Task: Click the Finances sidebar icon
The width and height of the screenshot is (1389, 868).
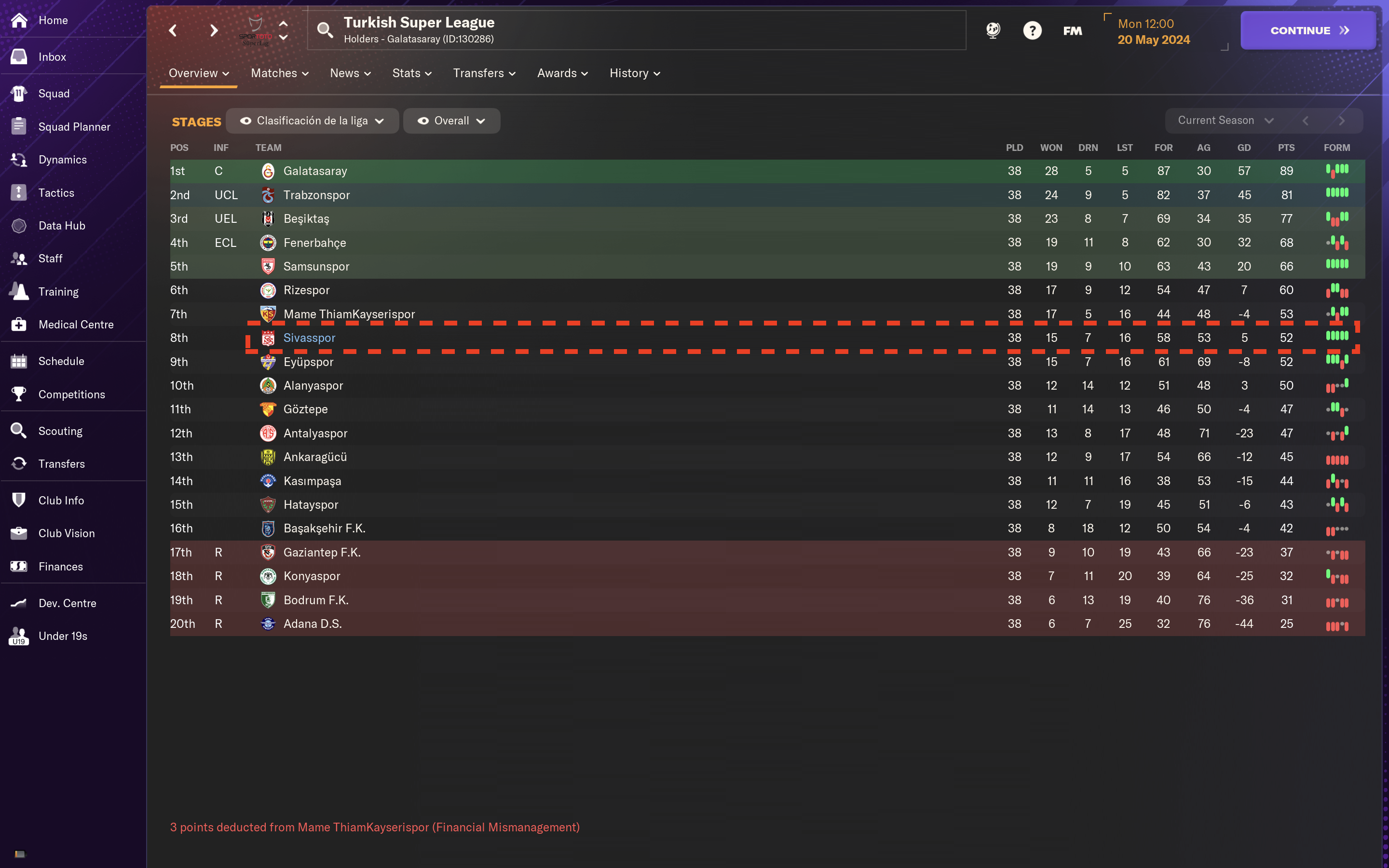Action: click(x=60, y=566)
